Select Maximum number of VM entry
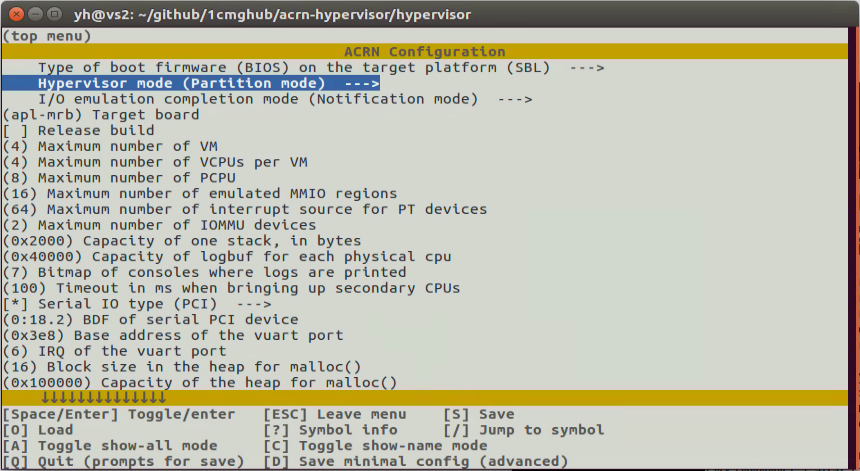The width and height of the screenshot is (860, 471). [x=110, y=146]
